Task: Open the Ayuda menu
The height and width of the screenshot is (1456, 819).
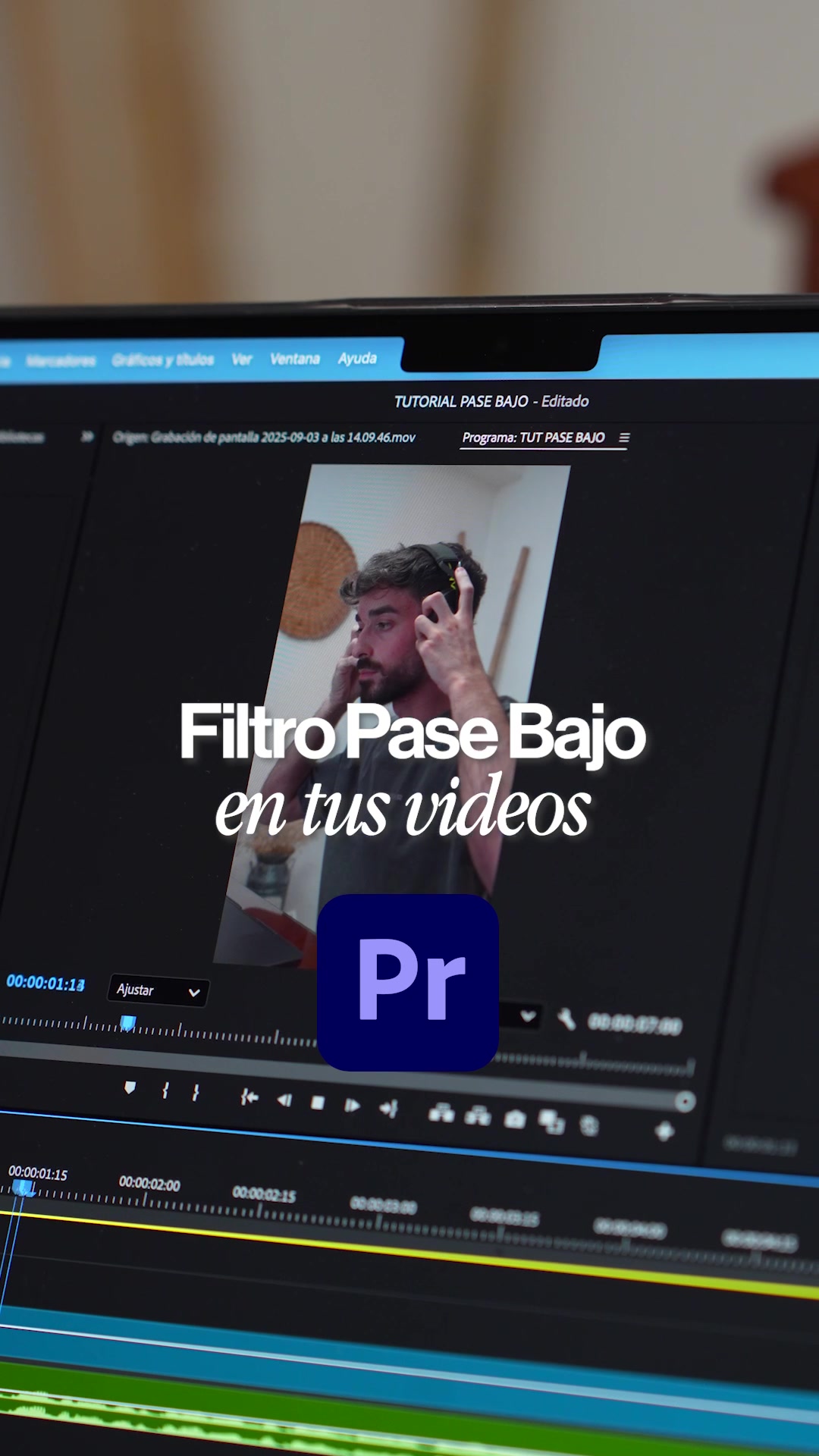Action: (357, 358)
